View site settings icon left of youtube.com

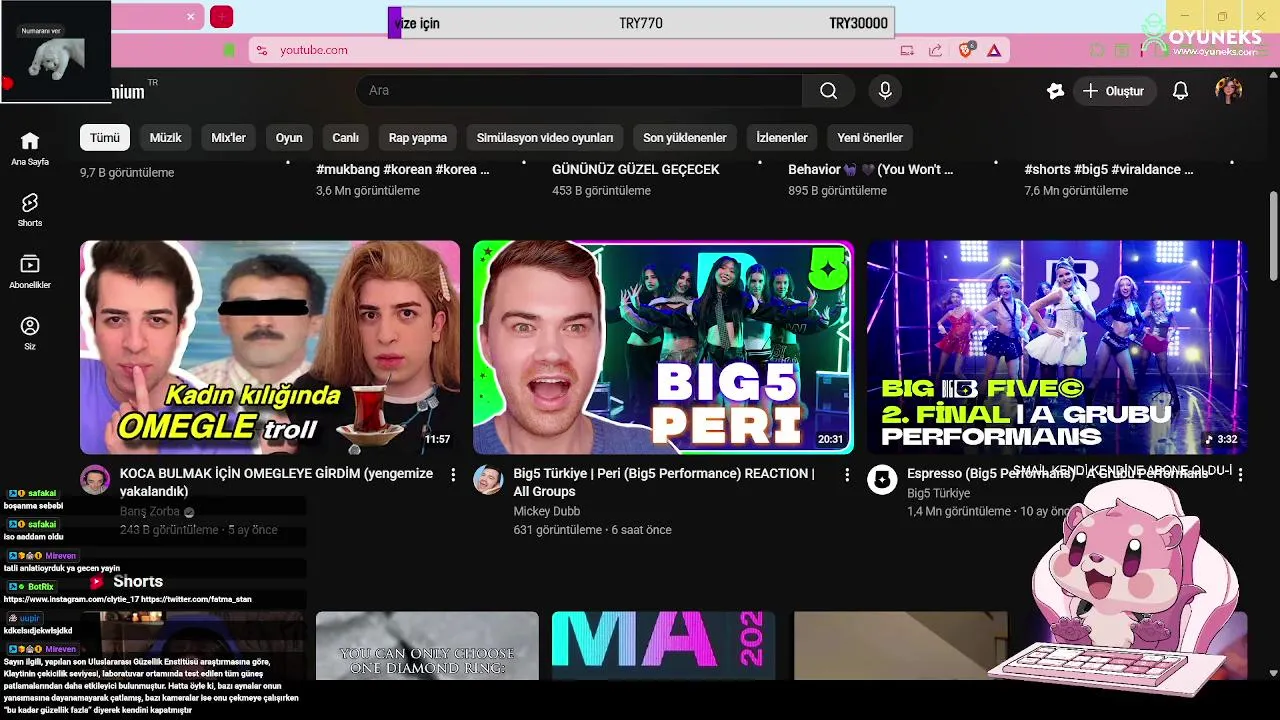261,50
